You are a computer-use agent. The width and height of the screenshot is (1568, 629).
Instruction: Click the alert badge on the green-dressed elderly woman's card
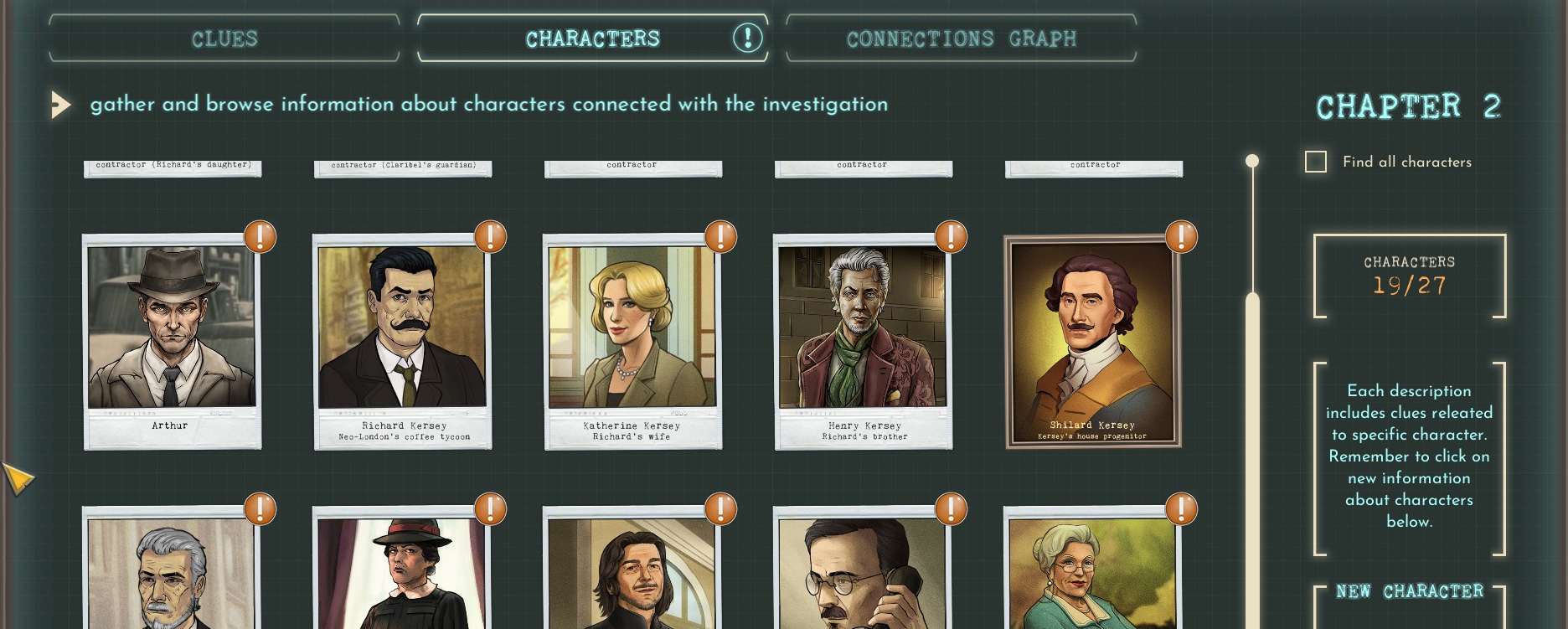1182,508
